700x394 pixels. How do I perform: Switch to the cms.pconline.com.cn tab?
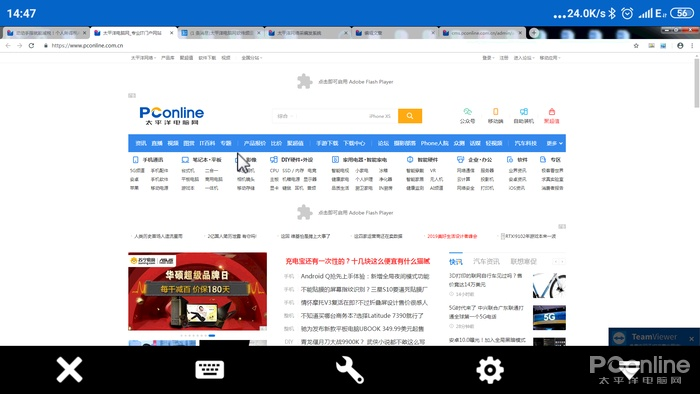pyautogui.click(x=481, y=33)
